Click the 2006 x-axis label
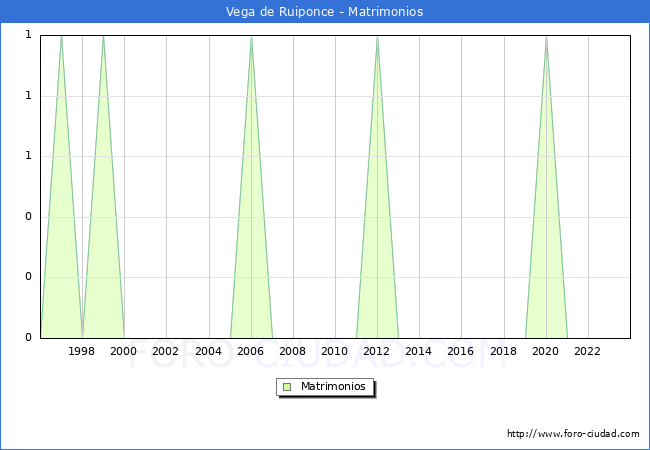This screenshot has width=650, height=450. (251, 351)
